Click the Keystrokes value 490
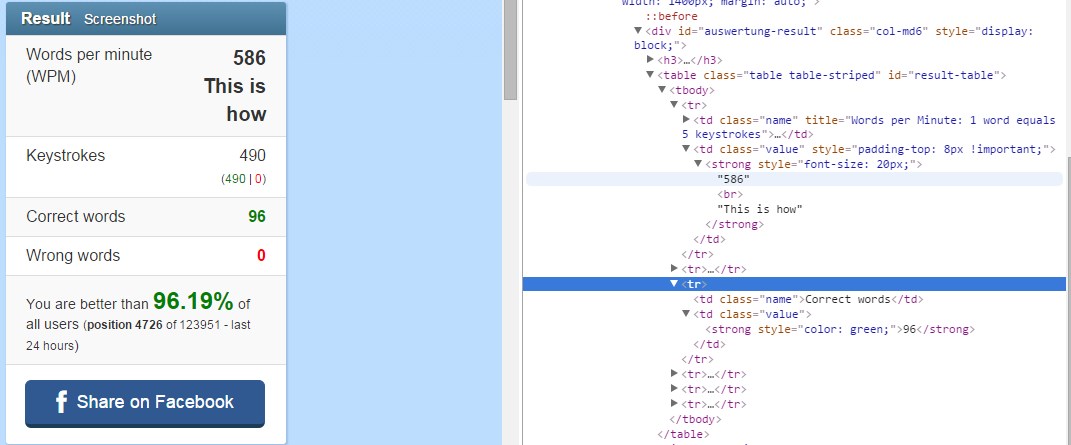The width and height of the screenshot is (1071, 445). pos(252,155)
